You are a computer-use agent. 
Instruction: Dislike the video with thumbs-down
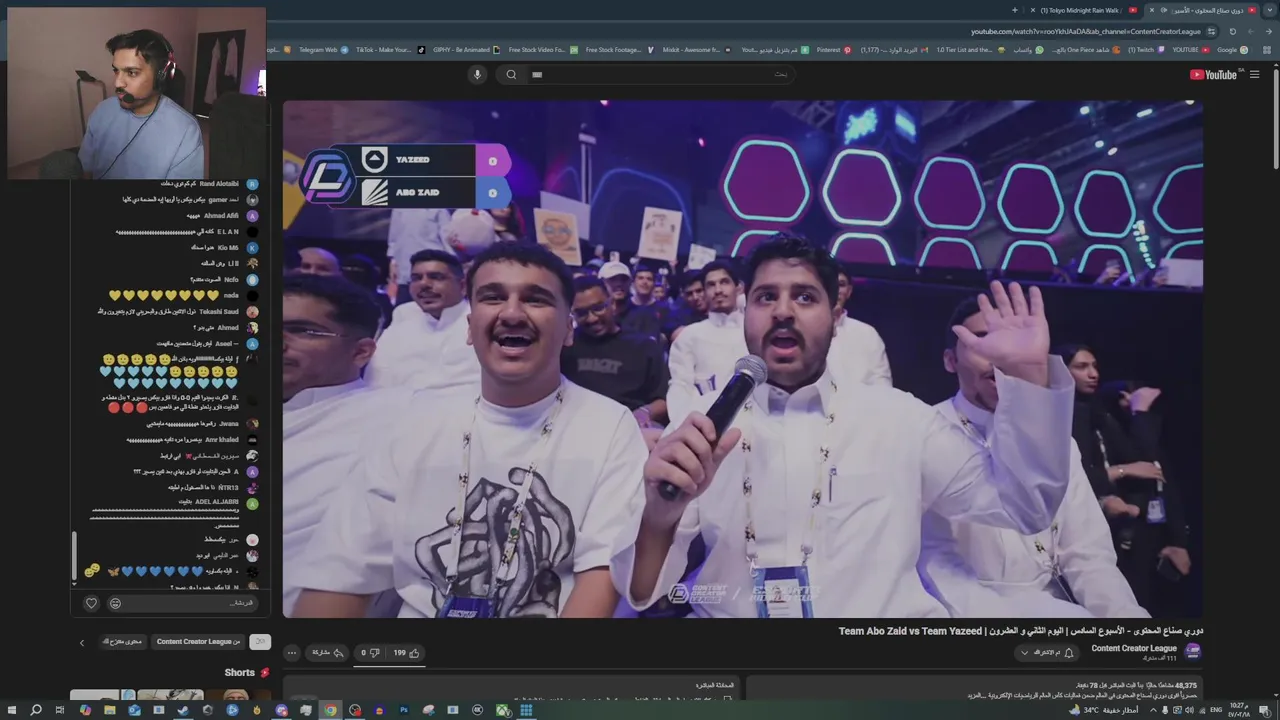coord(370,653)
